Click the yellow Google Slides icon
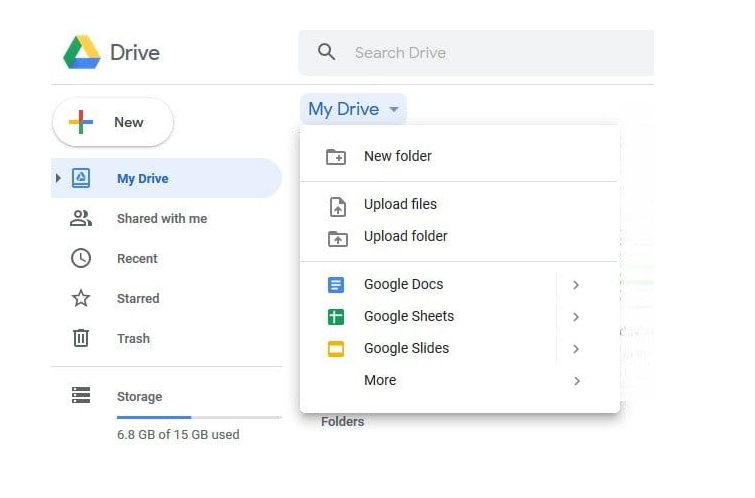This screenshot has height=498, width=755. pos(336,349)
